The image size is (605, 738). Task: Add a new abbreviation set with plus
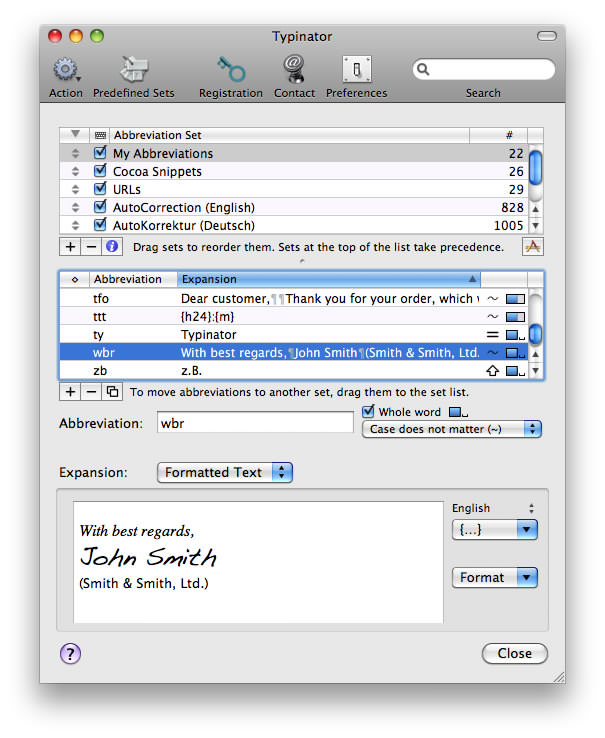coord(70,246)
